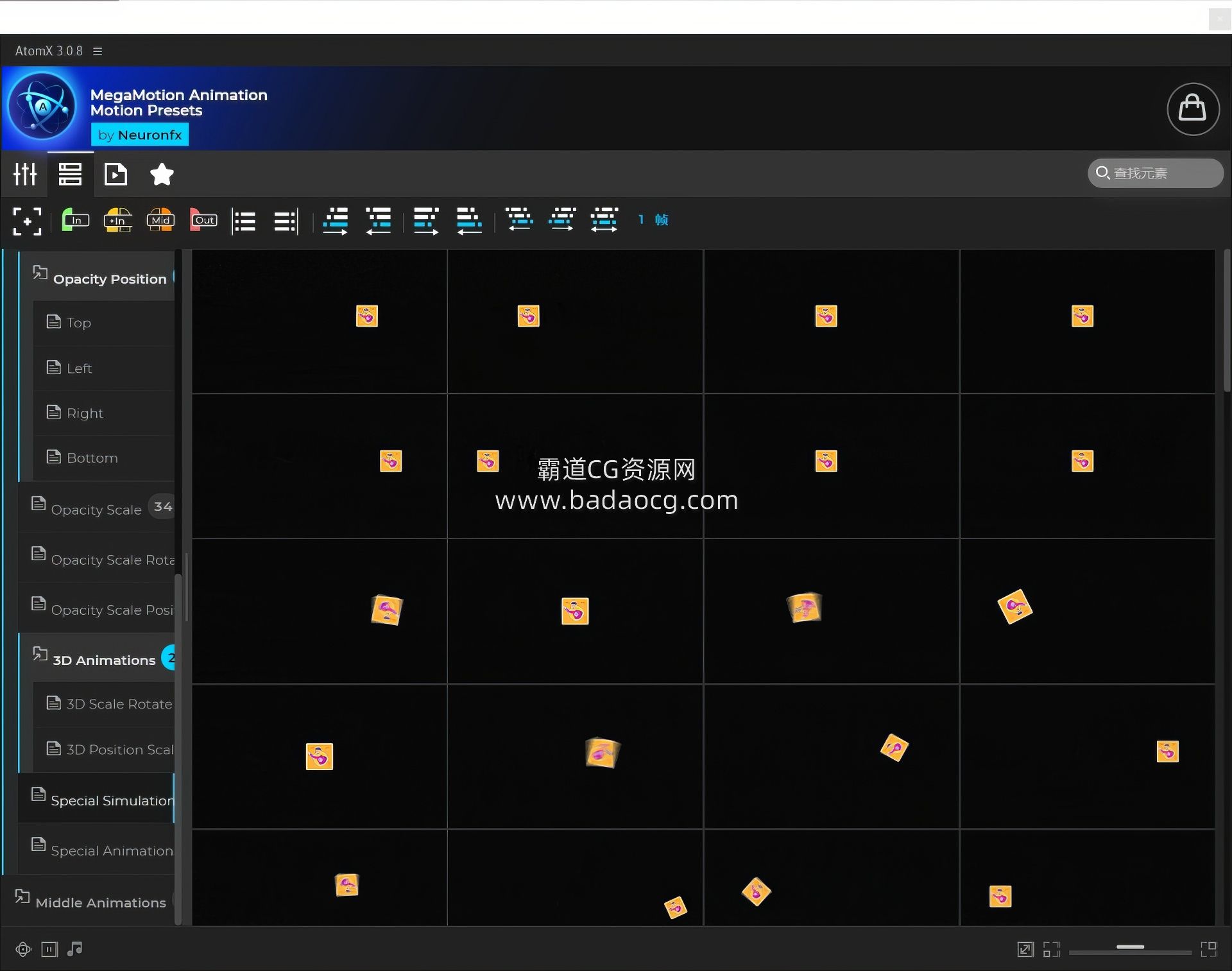Screen dimensions: 1232x971
Task: Click the MegaMotion atom logo
Action: point(43,107)
